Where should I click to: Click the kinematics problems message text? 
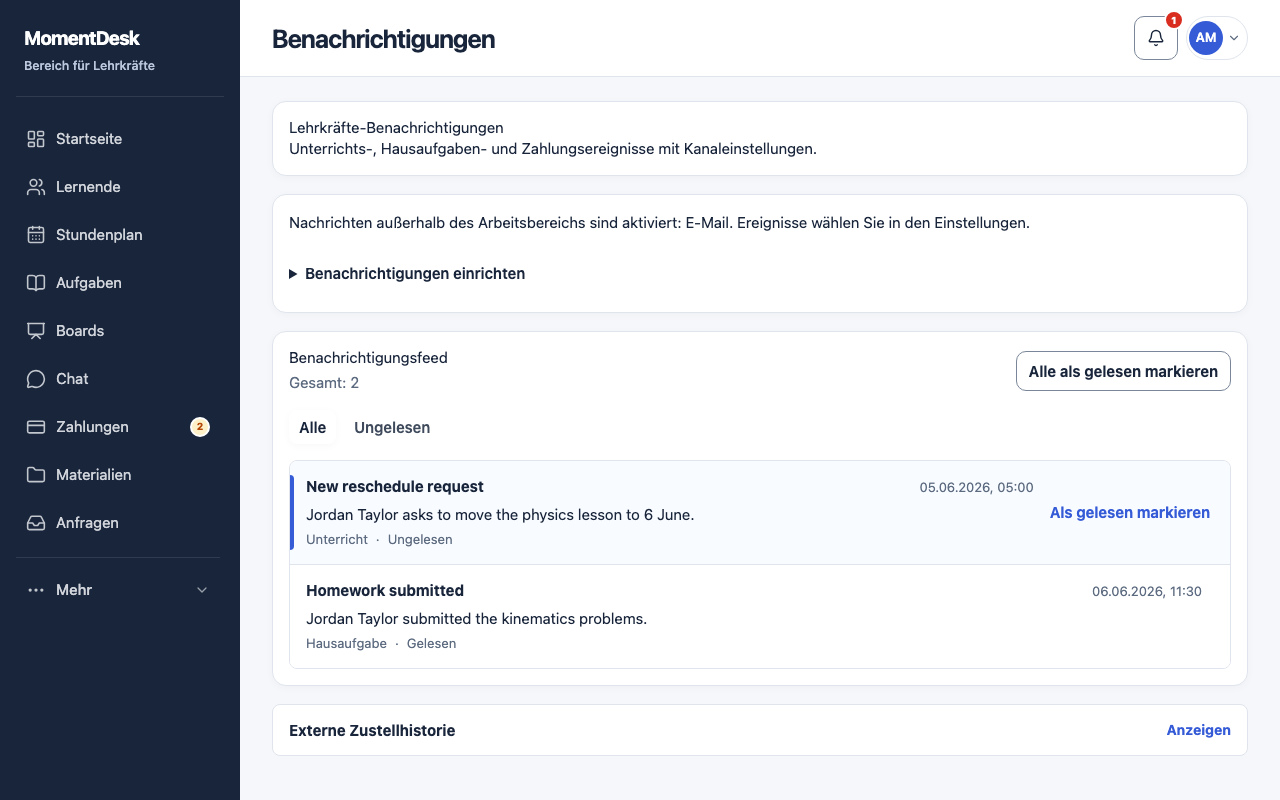click(476, 619)
